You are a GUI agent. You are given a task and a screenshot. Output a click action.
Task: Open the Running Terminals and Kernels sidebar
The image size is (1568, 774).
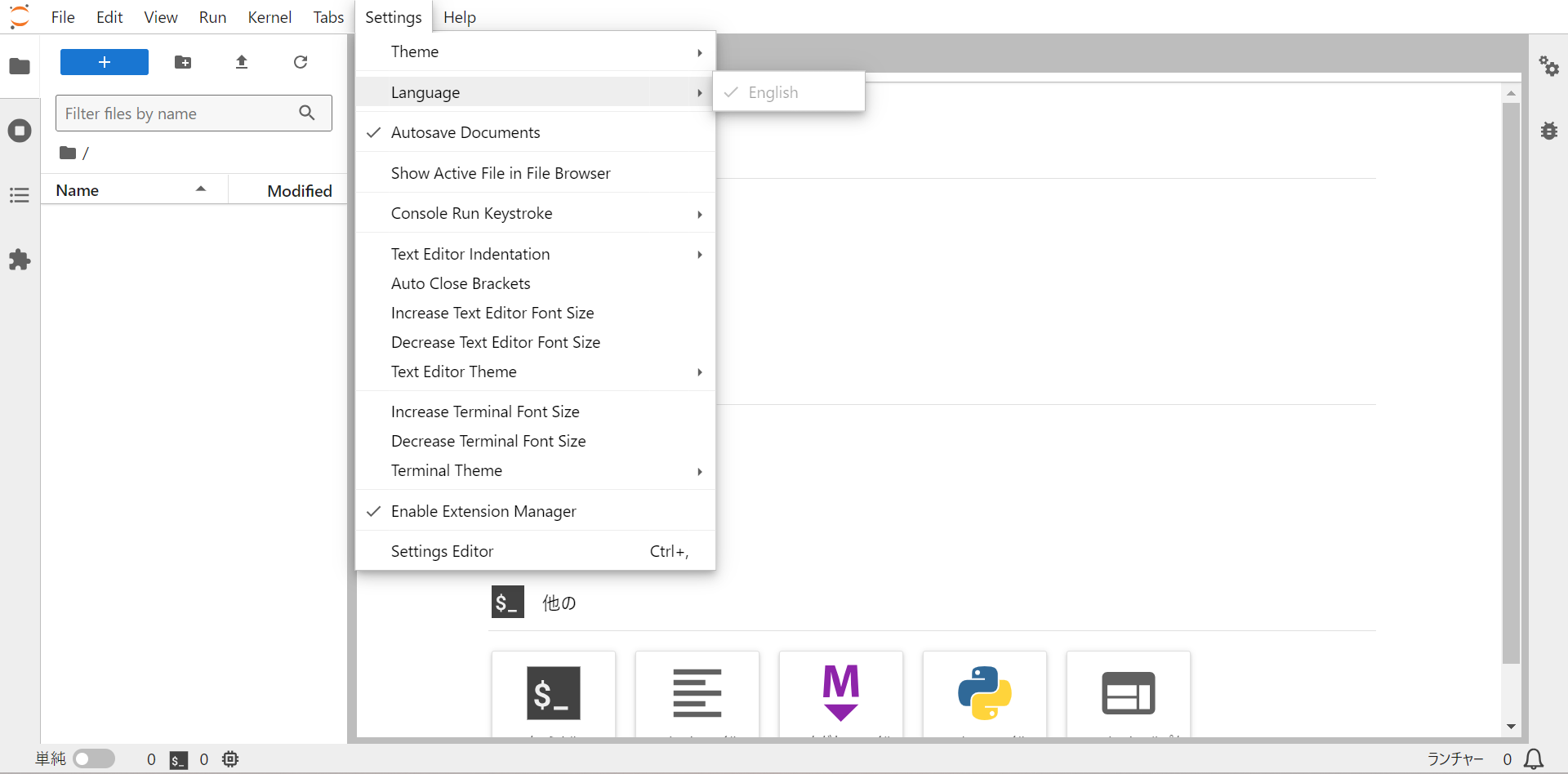tap(20, 131)
